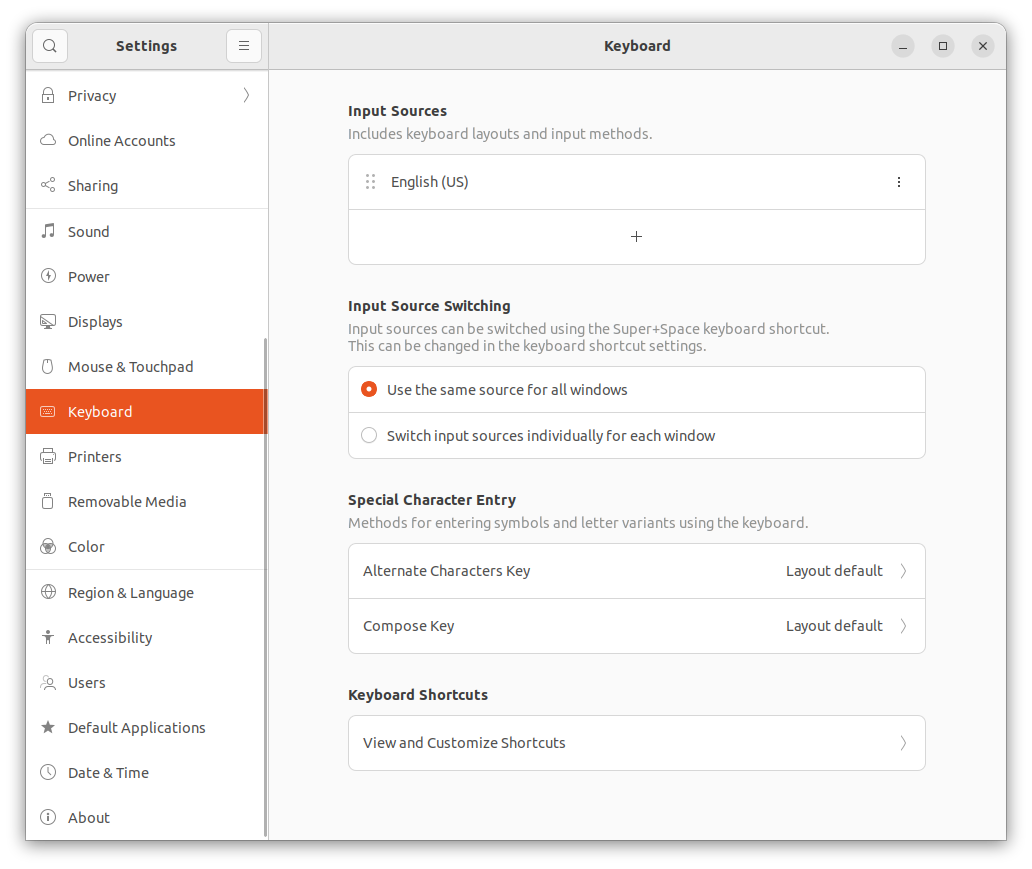Screen dimensions: 1032x869
Task: Open View and Customize Shortcuts
Action: click(x=637, y=743)
